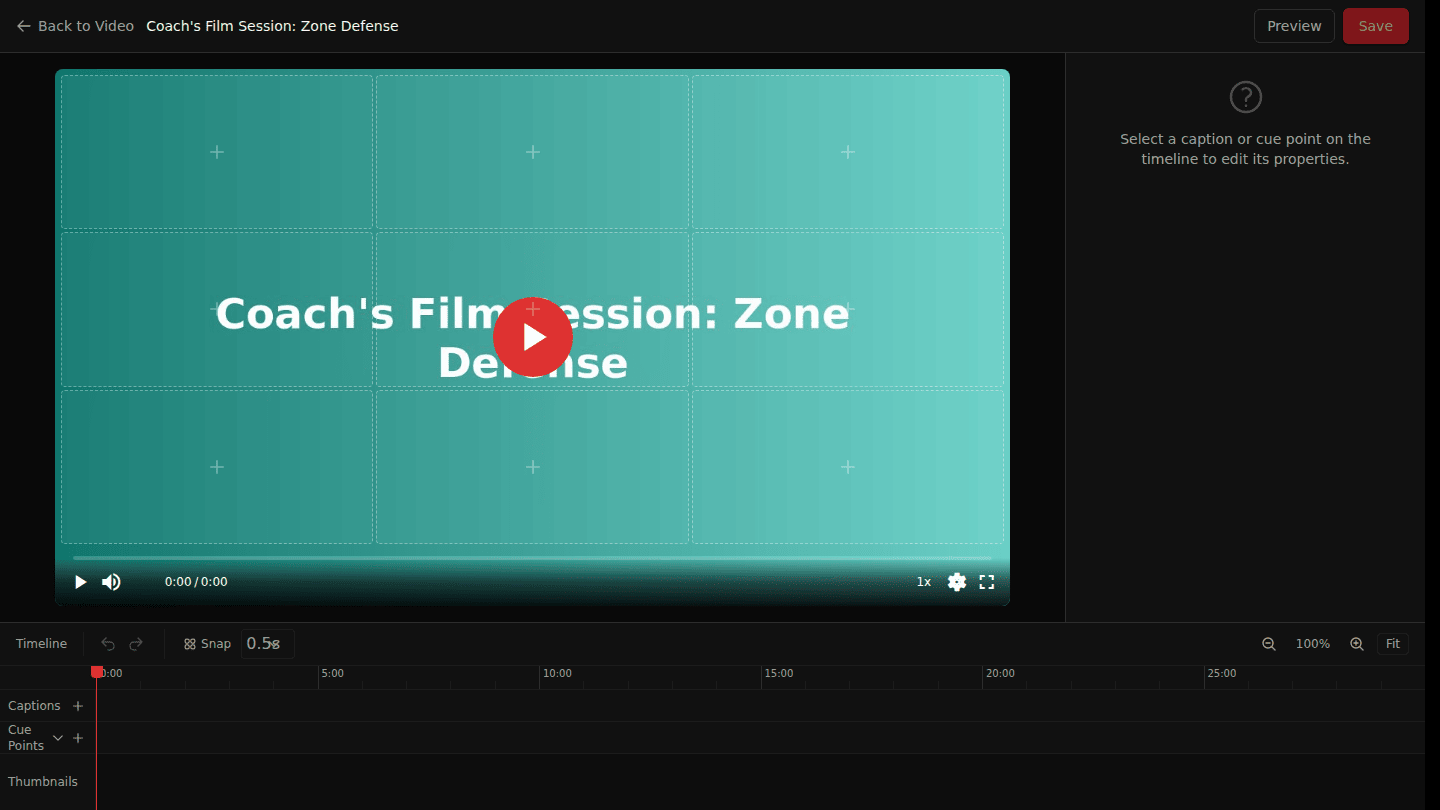This screenshot has width=1440, height=810.
Task: Undo the last timeline action
Action: [108, 644]
